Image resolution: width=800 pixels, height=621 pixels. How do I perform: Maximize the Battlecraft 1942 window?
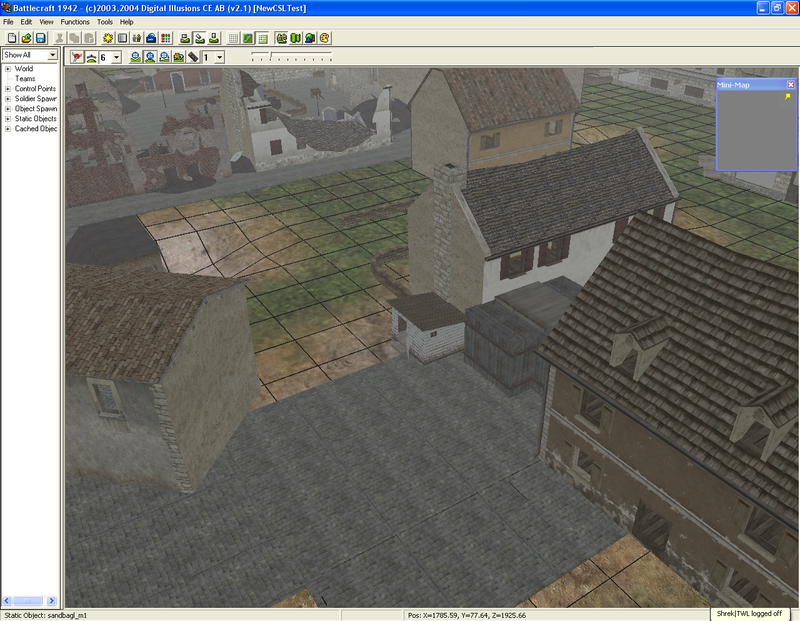[x=777, y=8]
